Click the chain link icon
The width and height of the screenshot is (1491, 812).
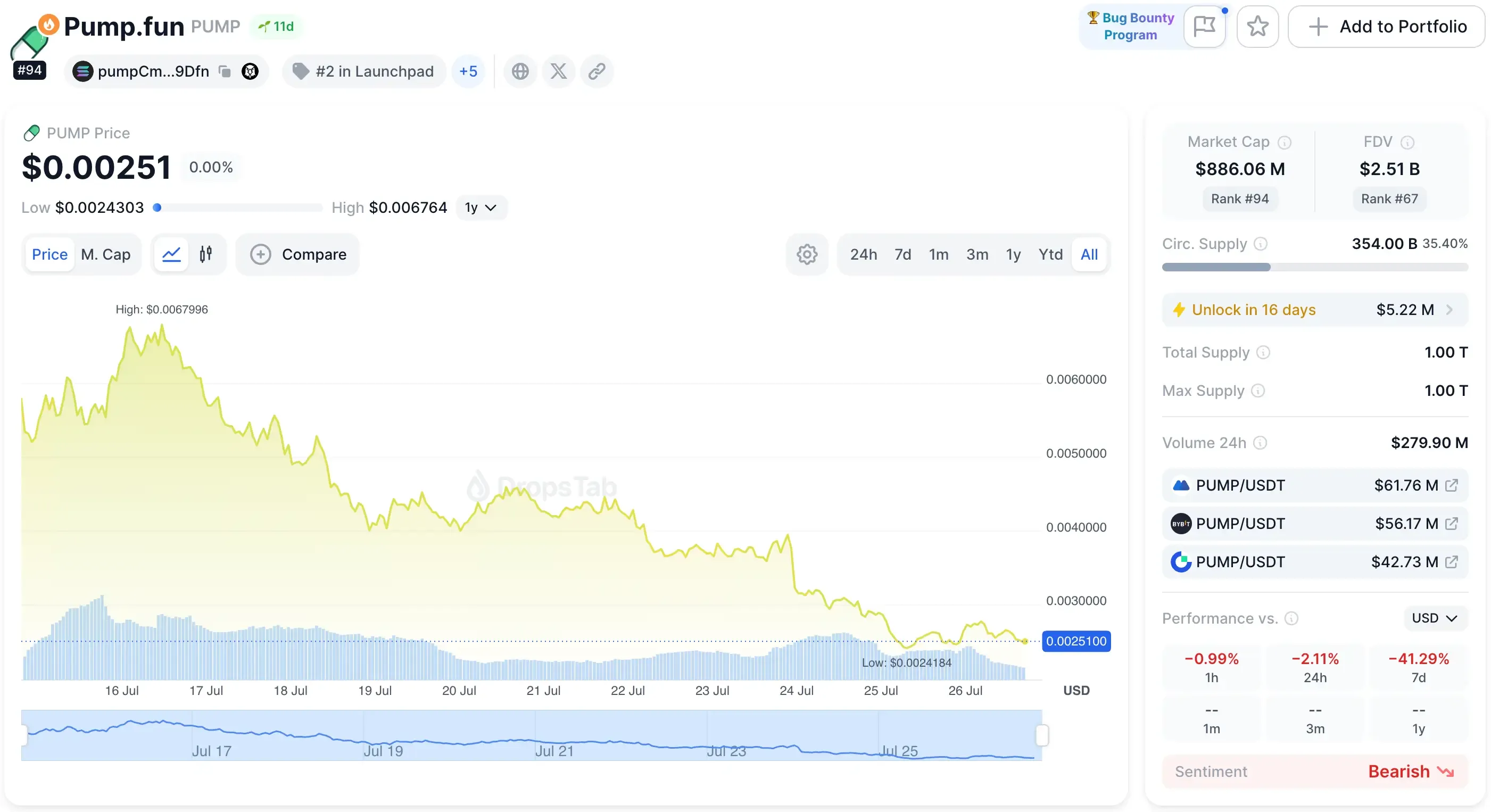click(596, 71)
